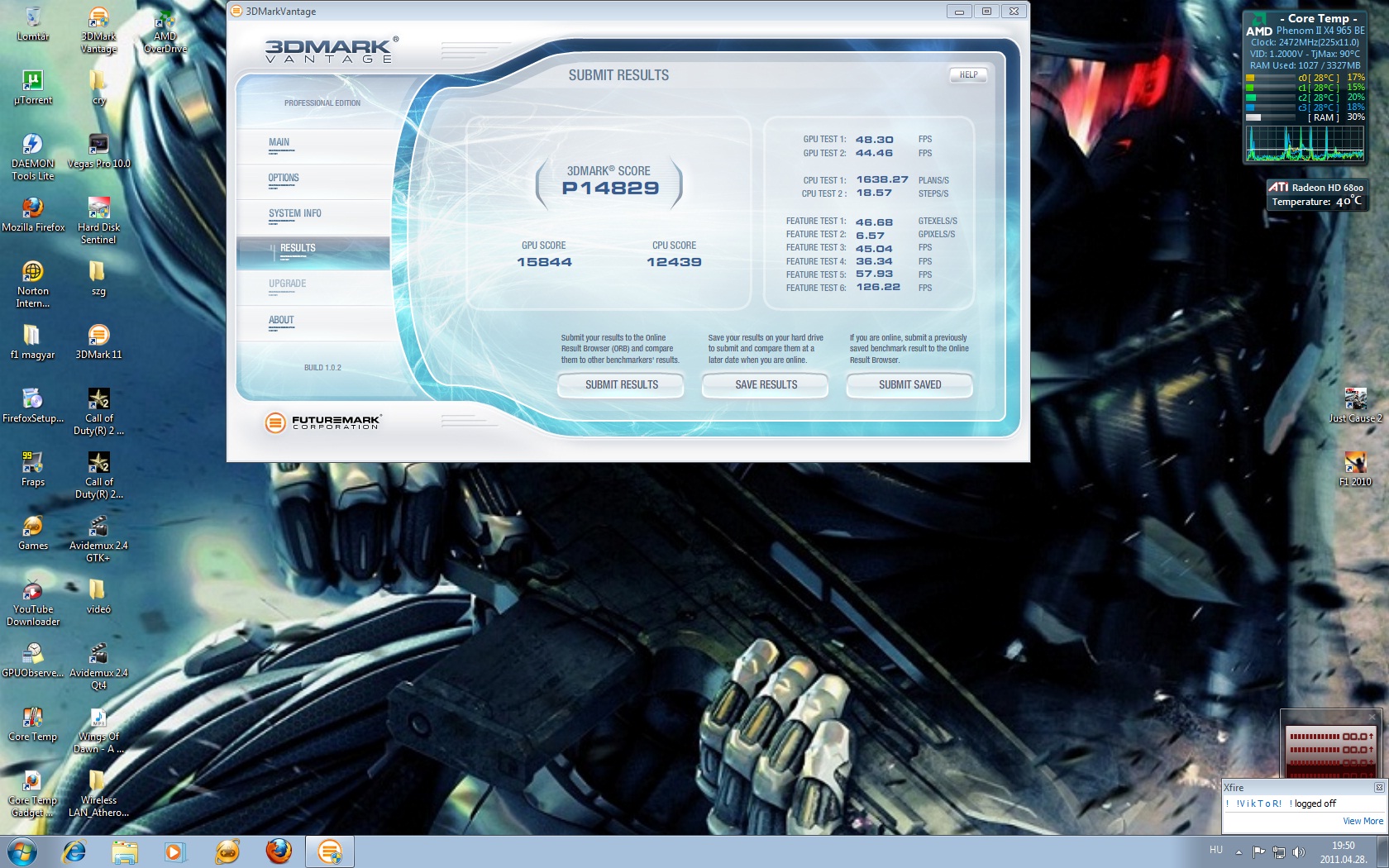Click the Action Center flag icon

click(1258, 852)
